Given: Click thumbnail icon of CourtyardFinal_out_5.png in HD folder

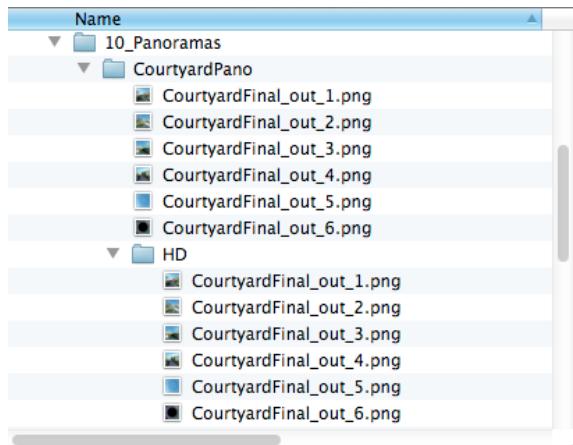Looking at the screenshot, I should 172,387.
